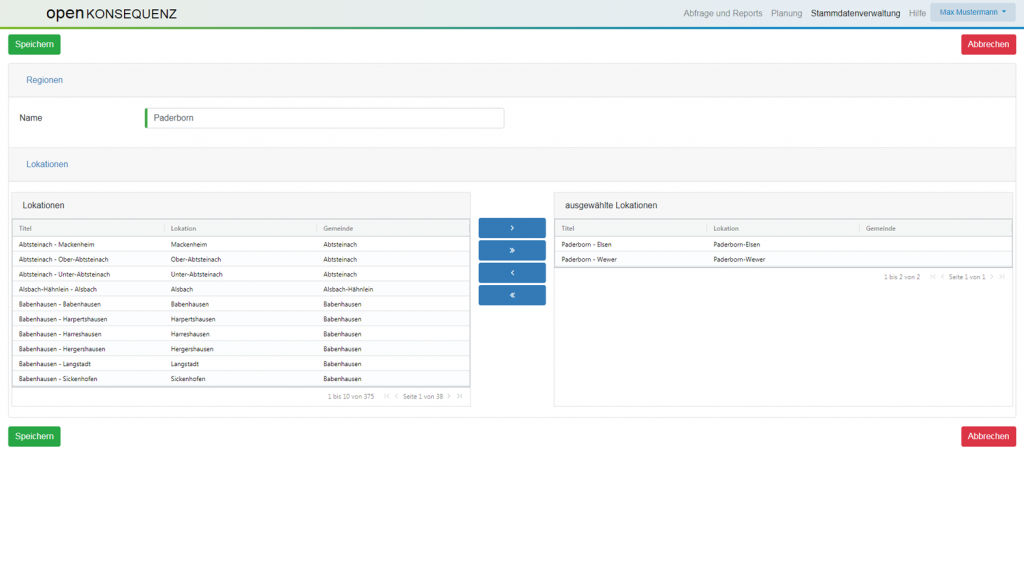The width and height of the screenshot is (1024, 576).
Task: Jump to last page of left Lokationen table
Action: point(460,397)
